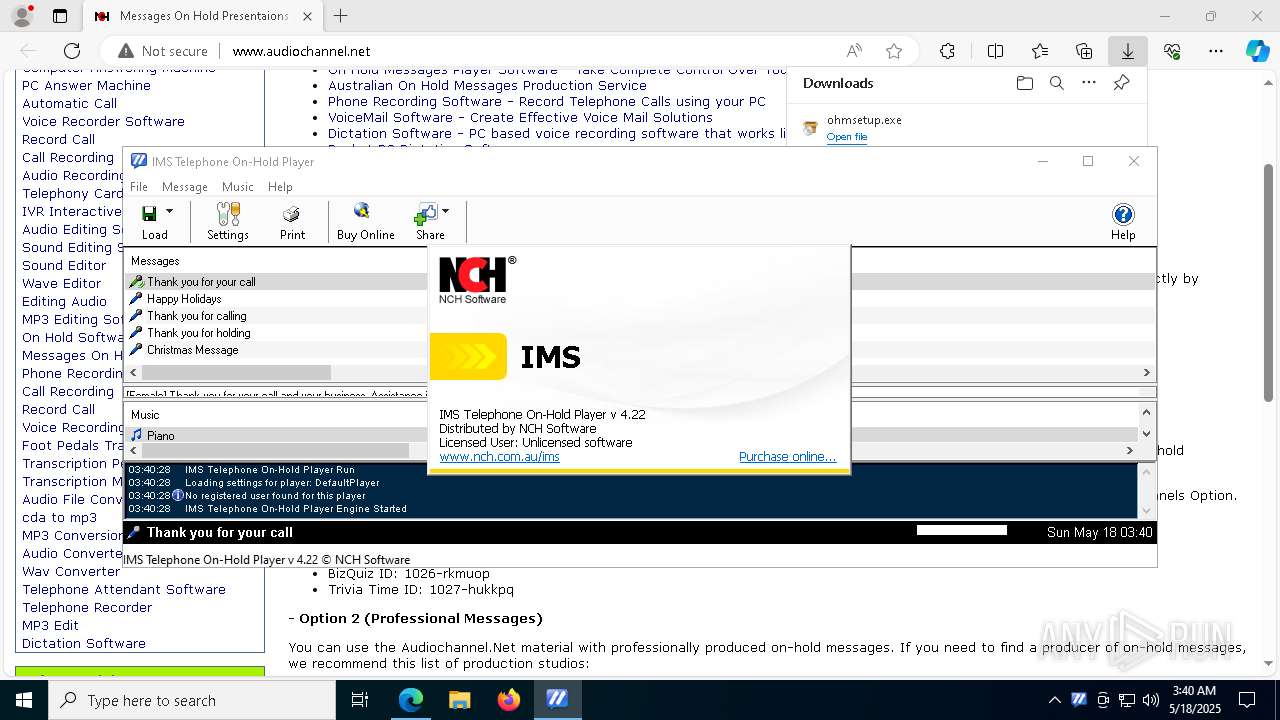Open Settings in the IMS toolbar
This screenshot has width=1280, height=720.
point(228,221)
